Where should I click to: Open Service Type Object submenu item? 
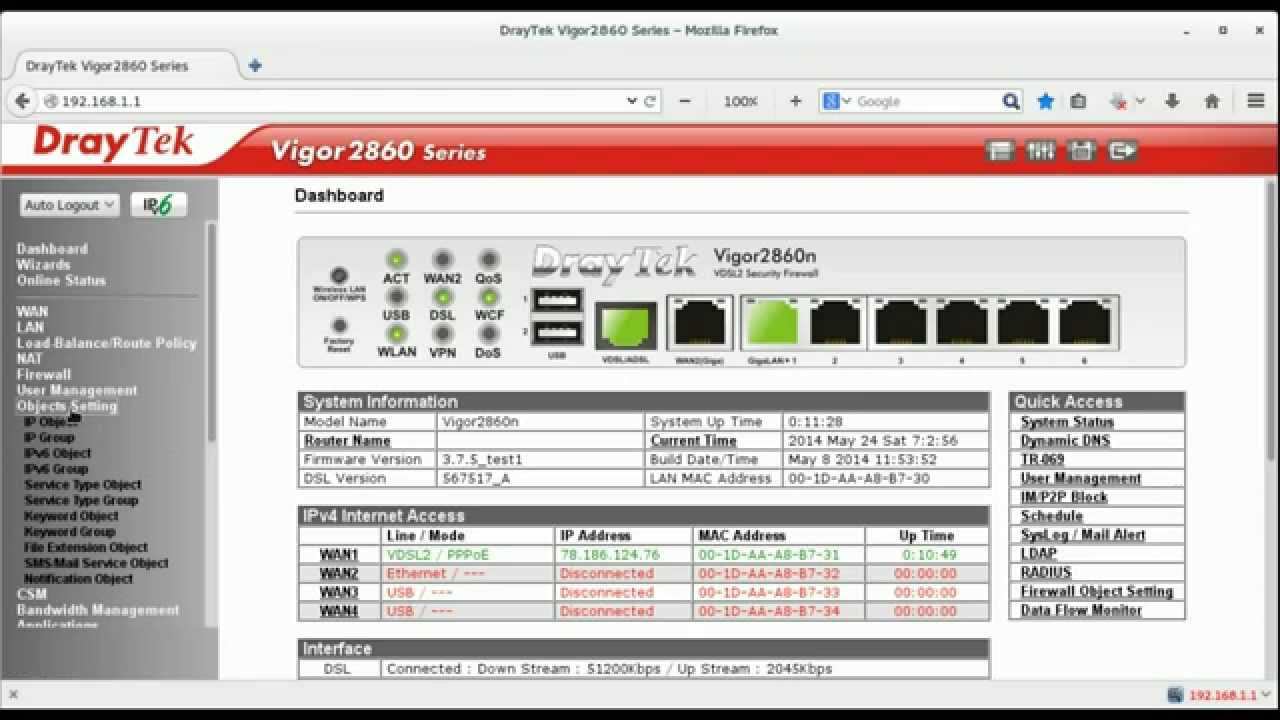[x=83, y=485]
